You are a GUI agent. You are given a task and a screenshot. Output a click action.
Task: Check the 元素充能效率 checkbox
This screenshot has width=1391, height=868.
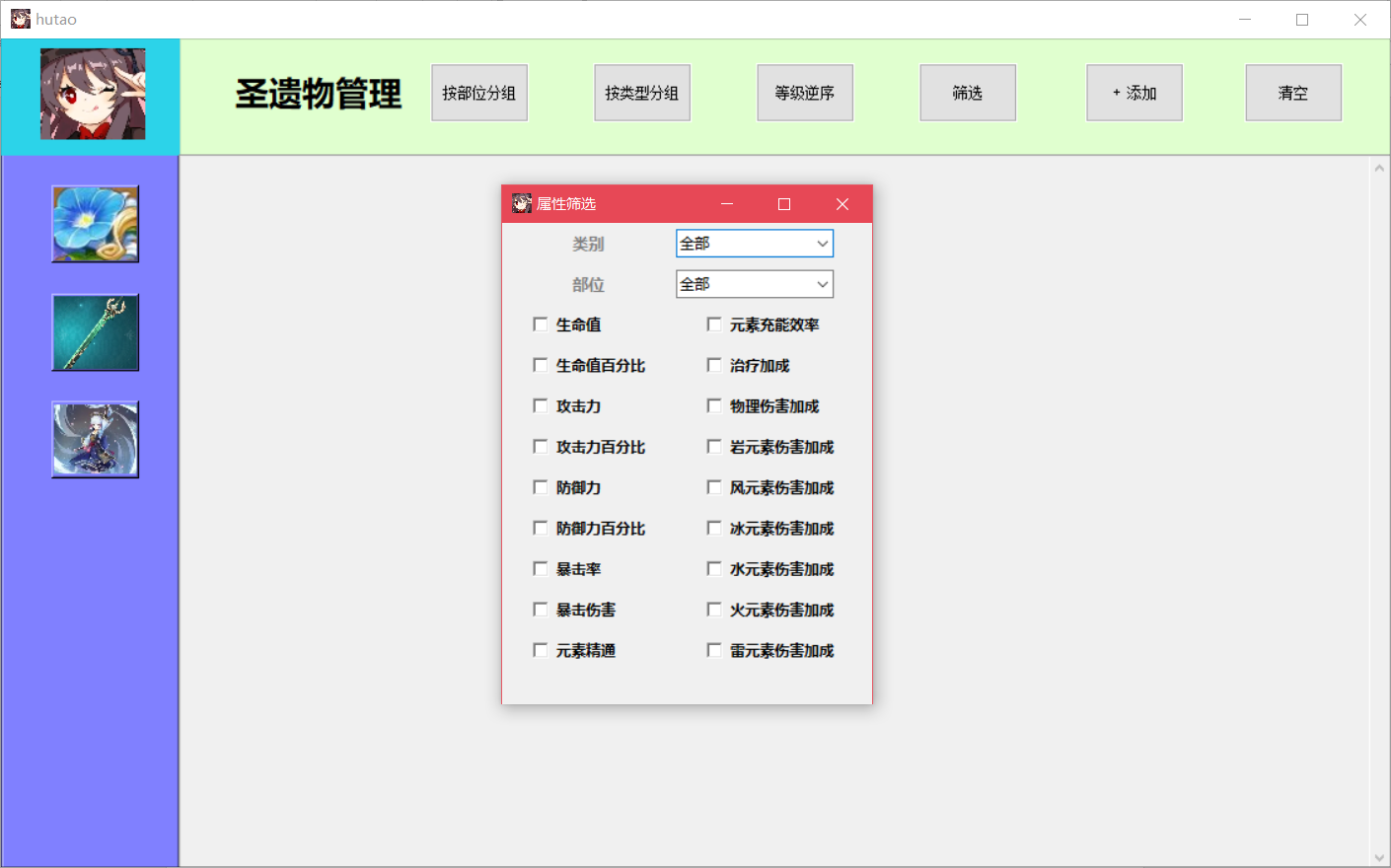click(x=714, y=325)
